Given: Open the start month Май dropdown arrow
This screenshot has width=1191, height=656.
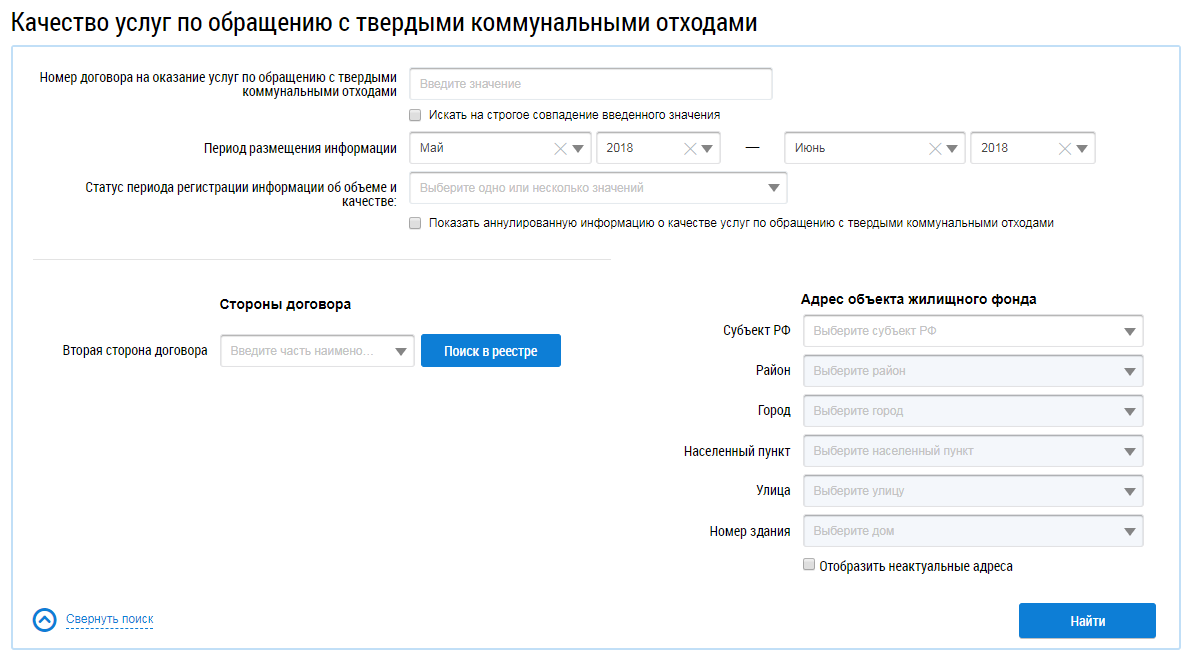Looking at the screenshot, I should [x=578, y=149].
